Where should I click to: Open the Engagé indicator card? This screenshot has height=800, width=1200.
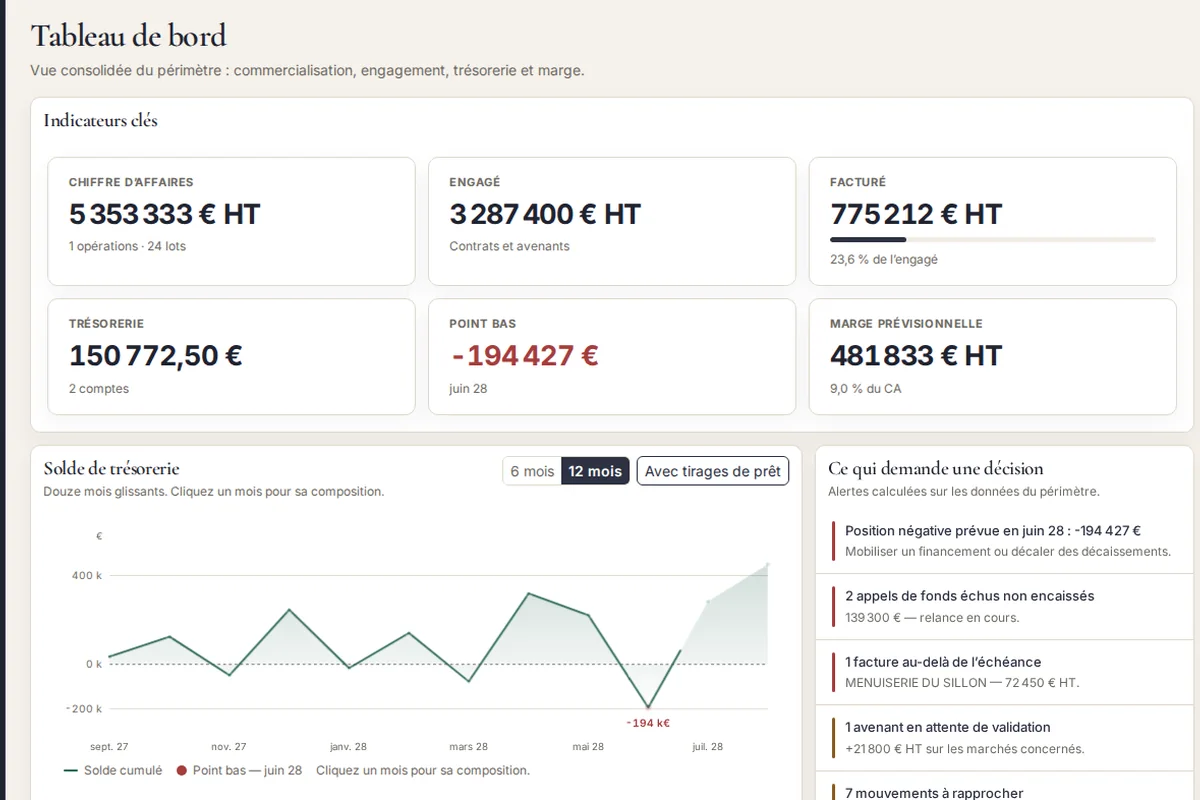(612, 221)
